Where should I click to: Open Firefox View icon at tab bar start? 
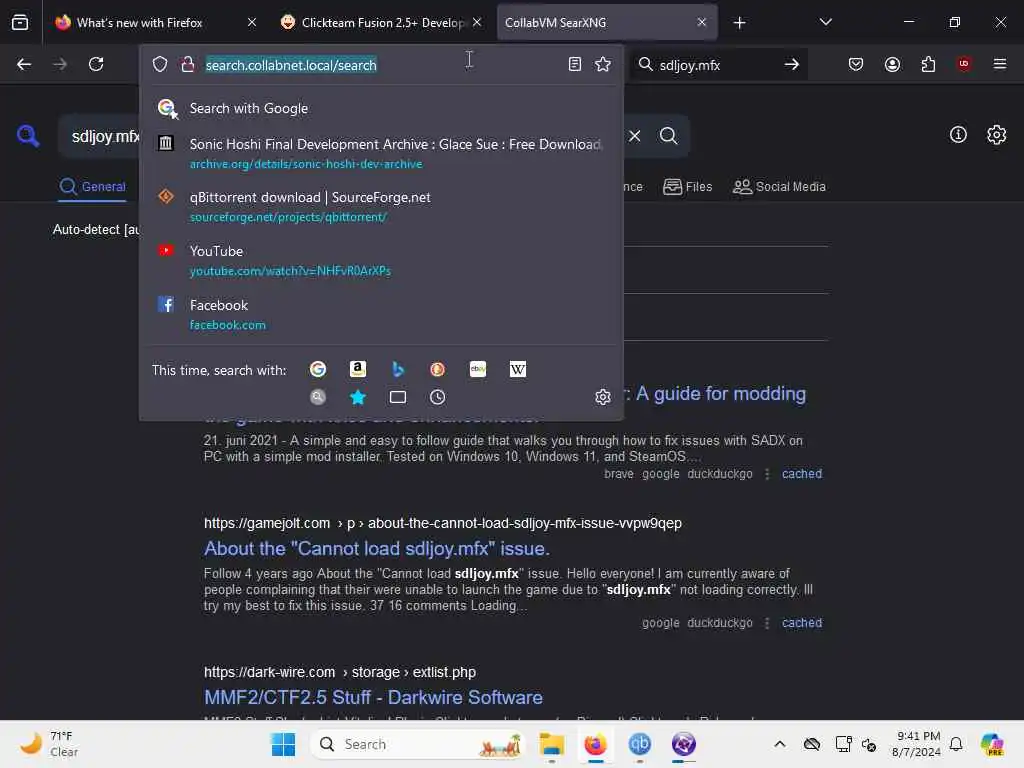pyautogui.click(x=20, y=22)
